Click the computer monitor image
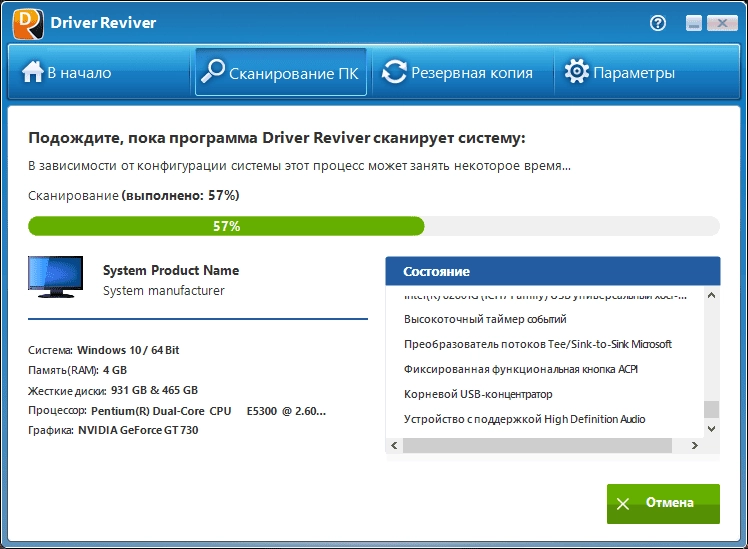Viewport: 748px width, 549px height. coord(55,277)
